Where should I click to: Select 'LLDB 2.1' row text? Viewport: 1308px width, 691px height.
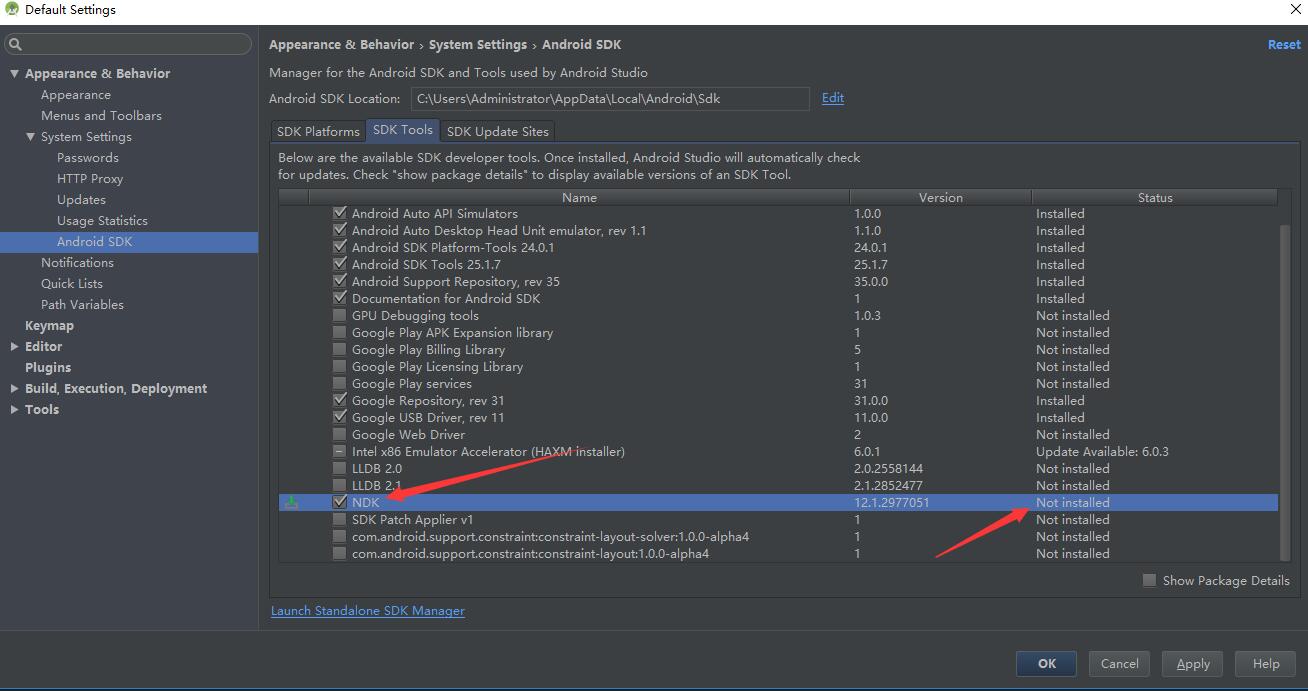377,485
